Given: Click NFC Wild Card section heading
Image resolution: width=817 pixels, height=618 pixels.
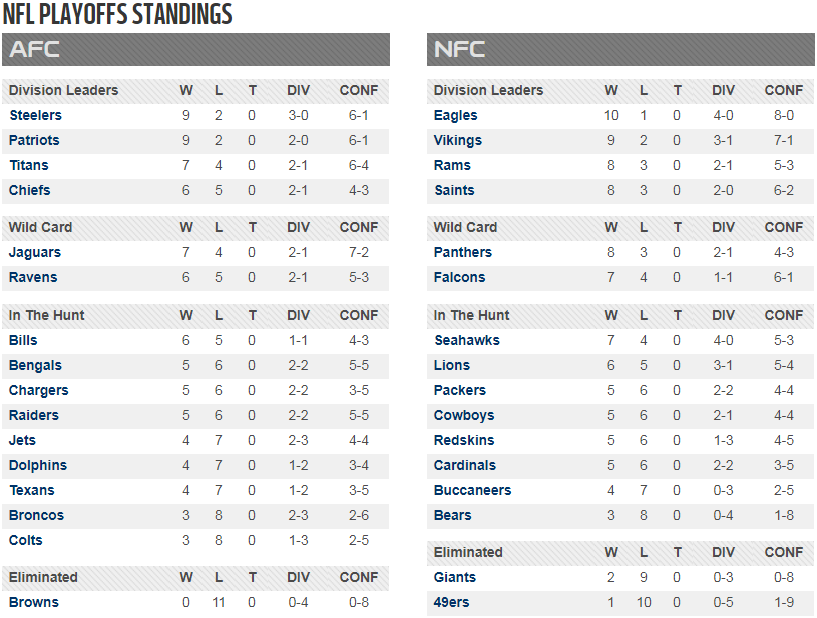Looking at the screenshot, I should click(x=465, y=228).
